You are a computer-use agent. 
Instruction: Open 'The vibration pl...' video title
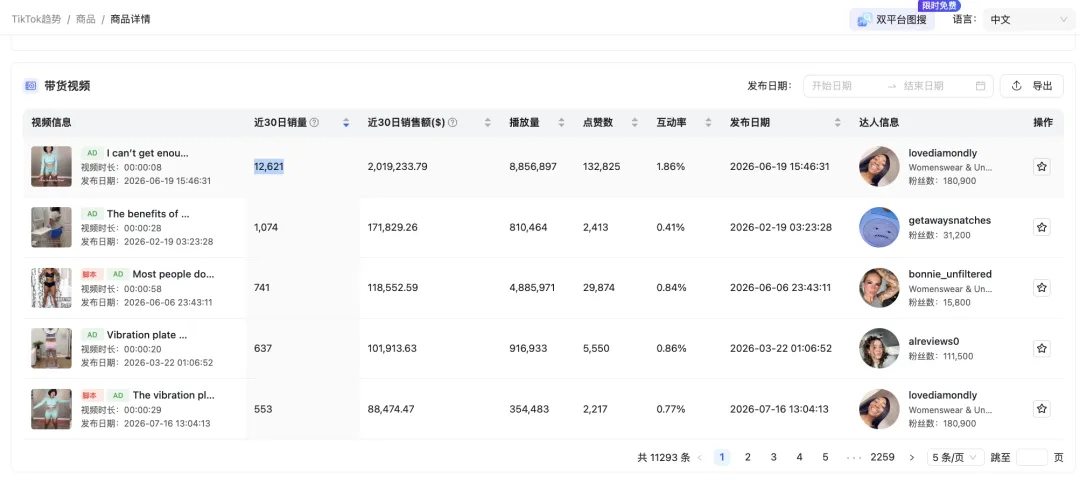[174, 395]
